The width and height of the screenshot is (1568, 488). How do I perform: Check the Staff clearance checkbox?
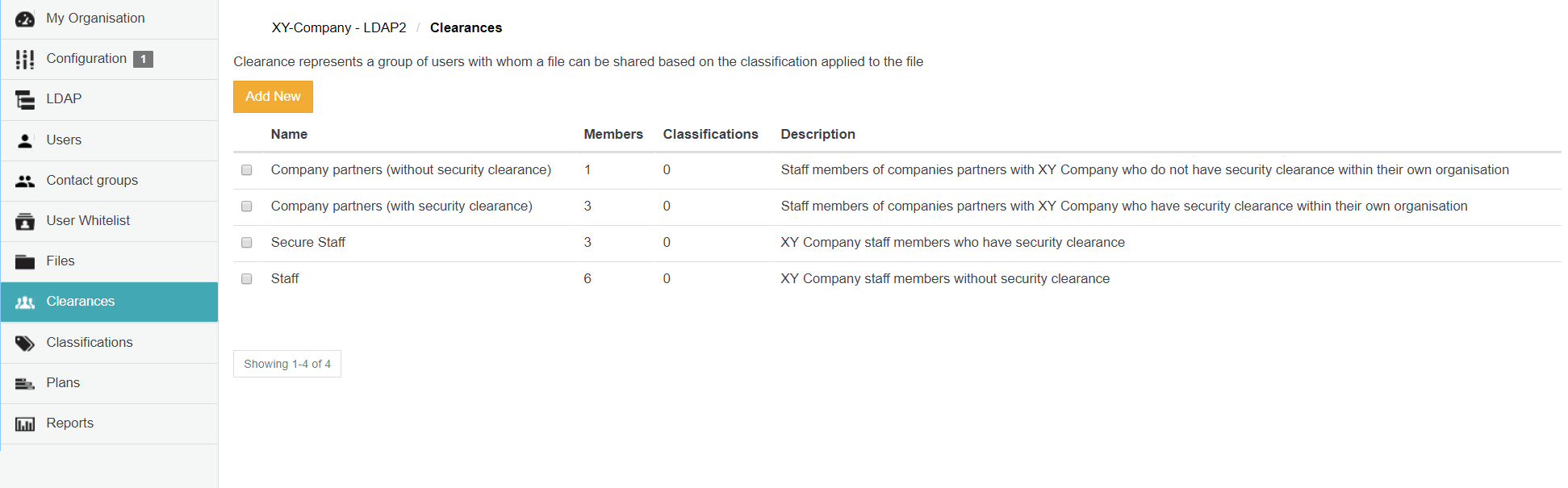click(x=247, y=279)
